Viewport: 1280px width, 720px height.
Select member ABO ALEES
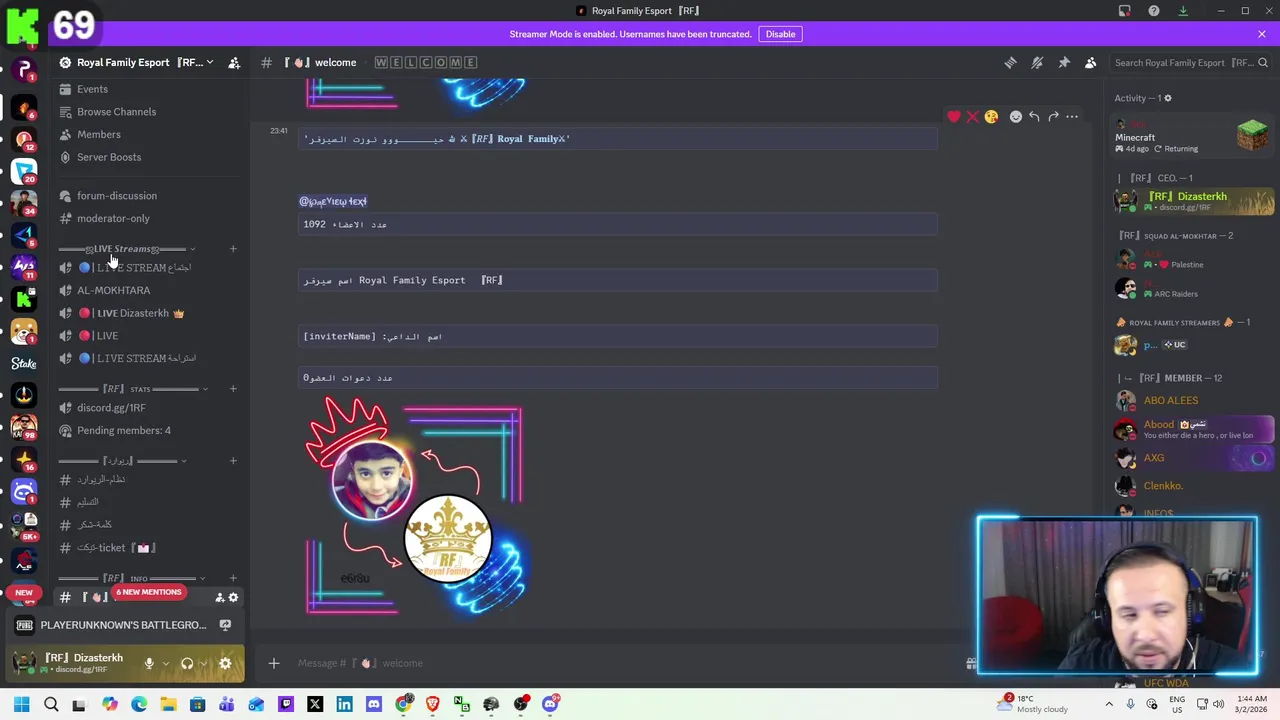click(x=1194, y=400)
